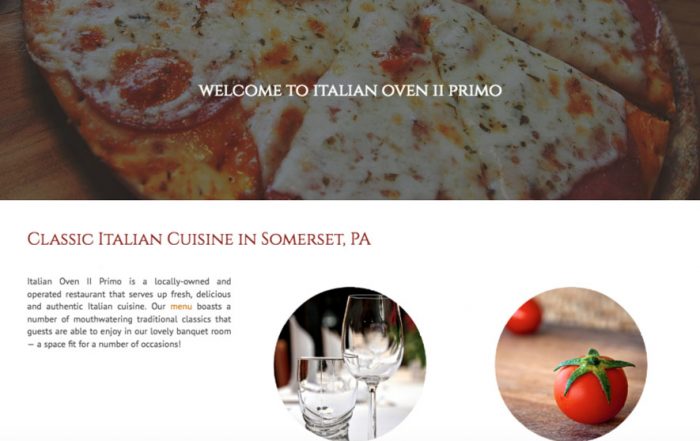700x441 pixels.
Task: Click the "Welcome to Italian Oven II Primo" banner title
Action: tap(350, 91)
